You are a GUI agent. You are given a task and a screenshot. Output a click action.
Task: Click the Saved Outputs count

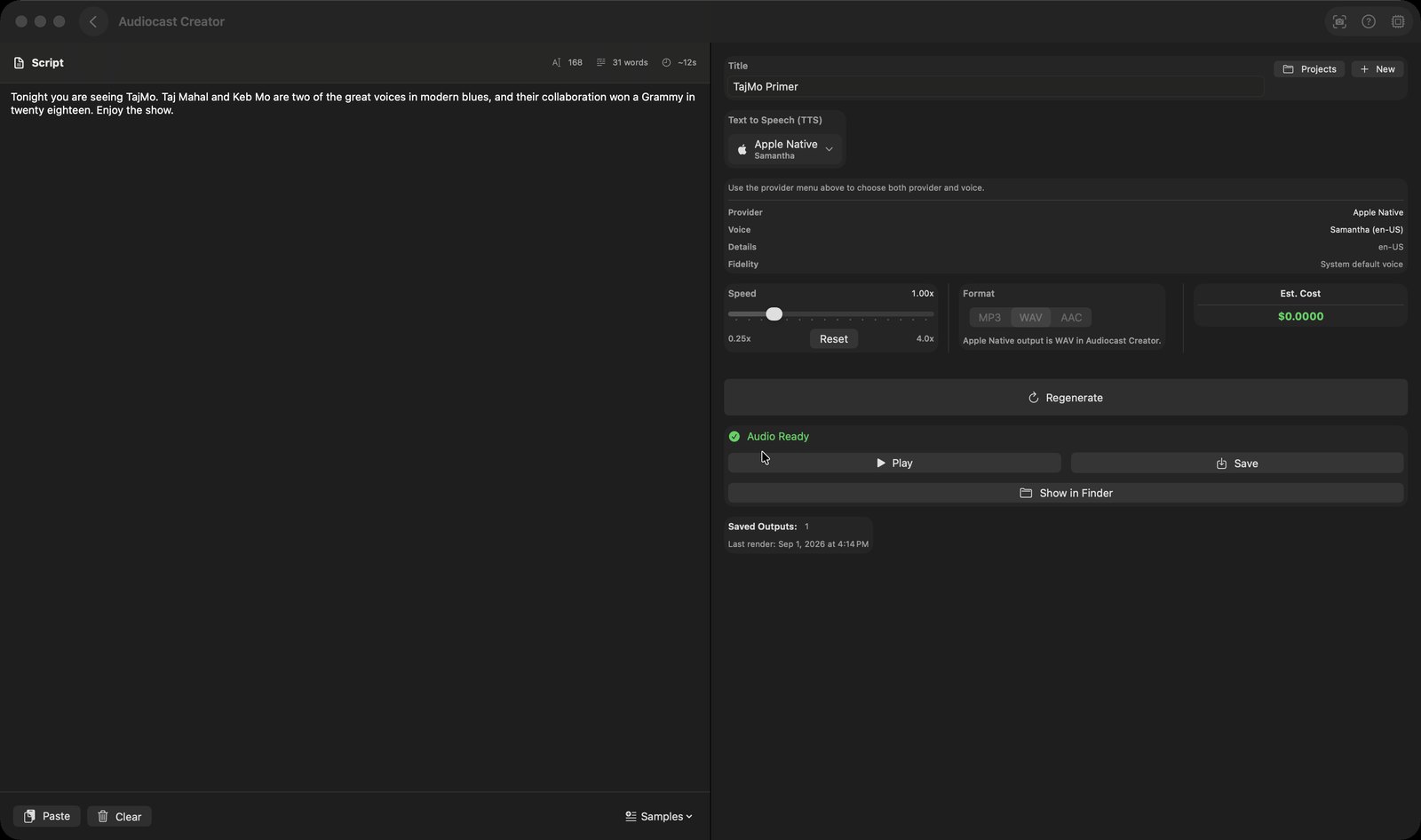point(806,527)
